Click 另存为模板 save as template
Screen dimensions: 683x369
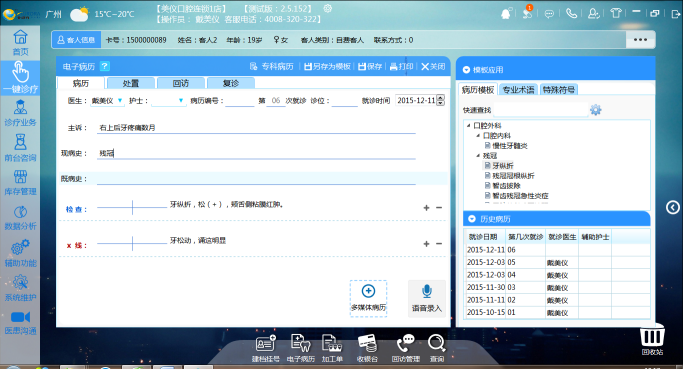tap(327, 66)
